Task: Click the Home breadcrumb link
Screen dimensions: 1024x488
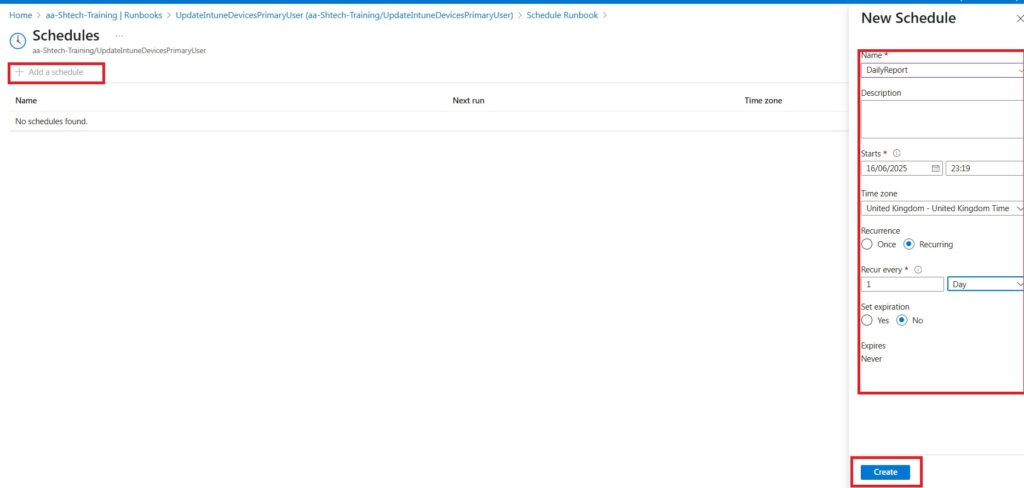Action: 20,16
